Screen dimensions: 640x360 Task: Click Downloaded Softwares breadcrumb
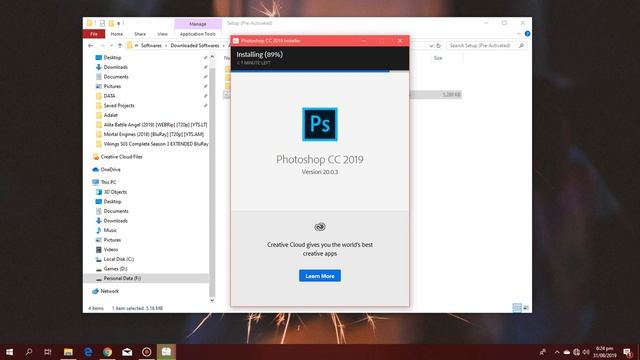pos(195,46)
